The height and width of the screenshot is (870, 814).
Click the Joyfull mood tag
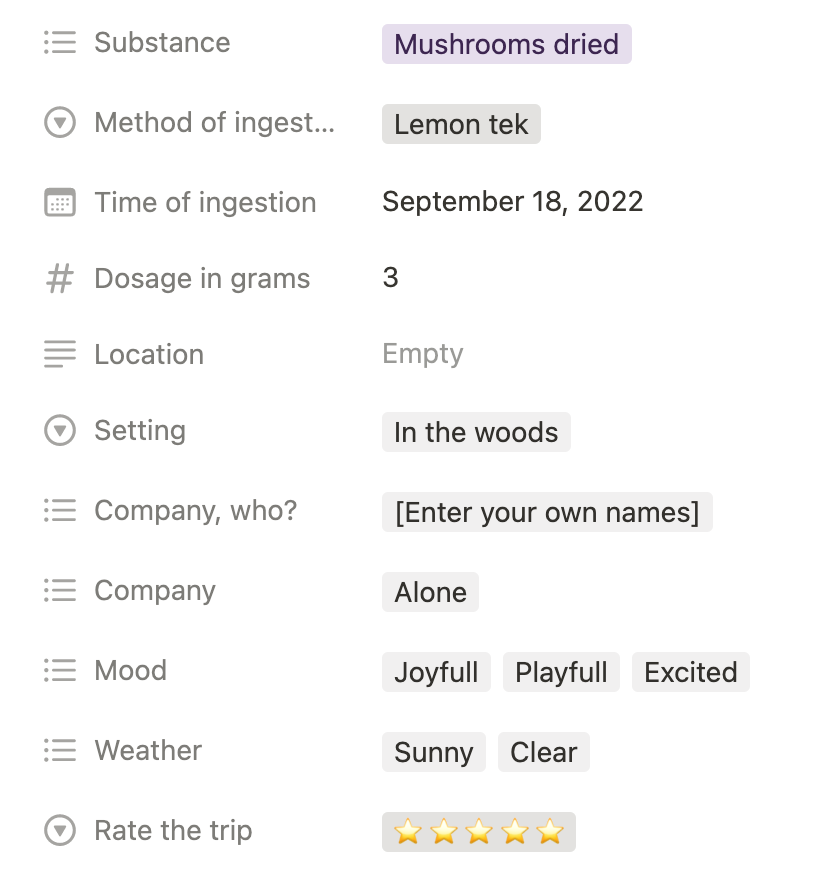click(436, 672)
